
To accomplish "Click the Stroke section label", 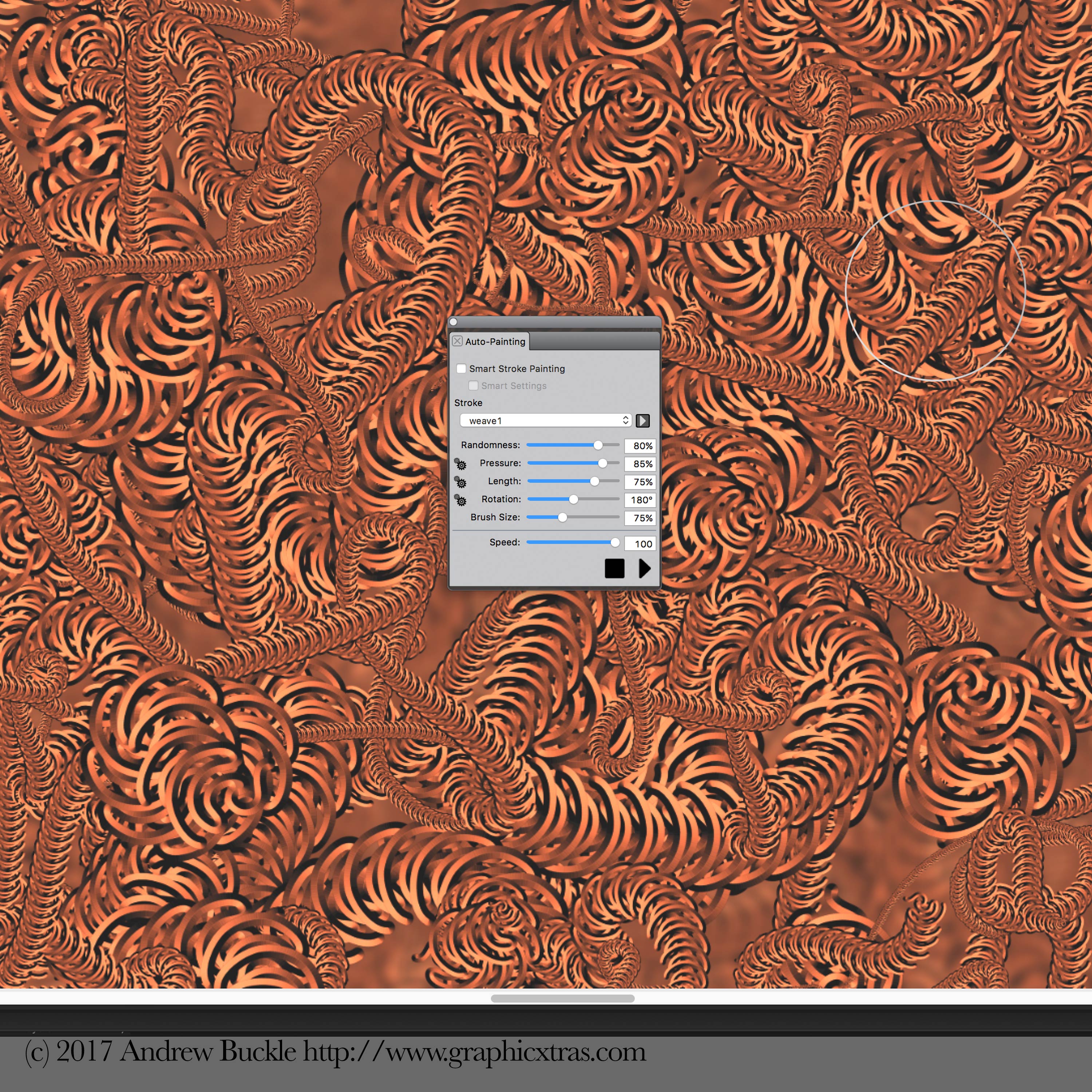I will 468,403.
